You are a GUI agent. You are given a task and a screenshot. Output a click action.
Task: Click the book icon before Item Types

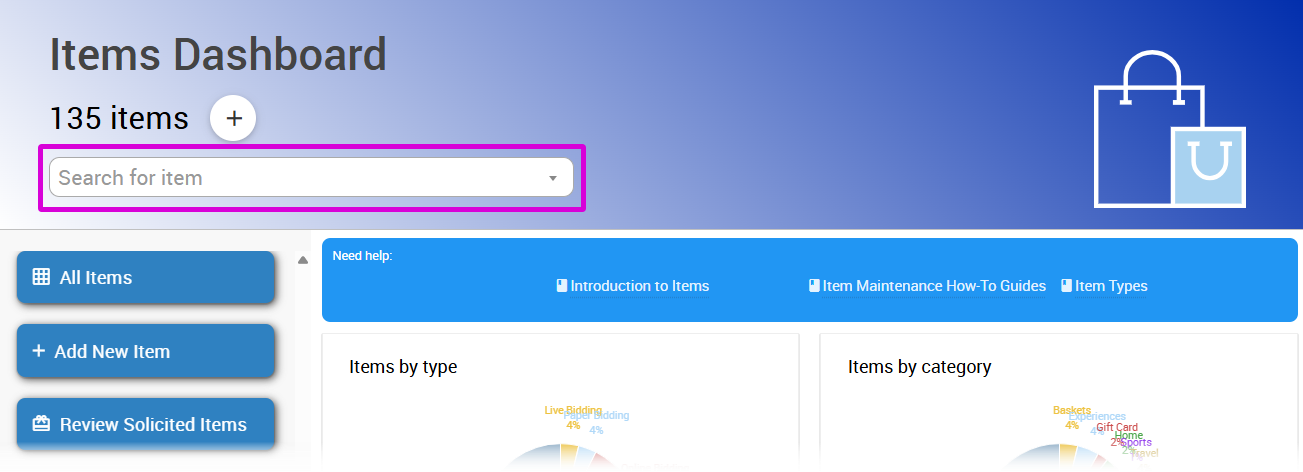point(1066,286)
